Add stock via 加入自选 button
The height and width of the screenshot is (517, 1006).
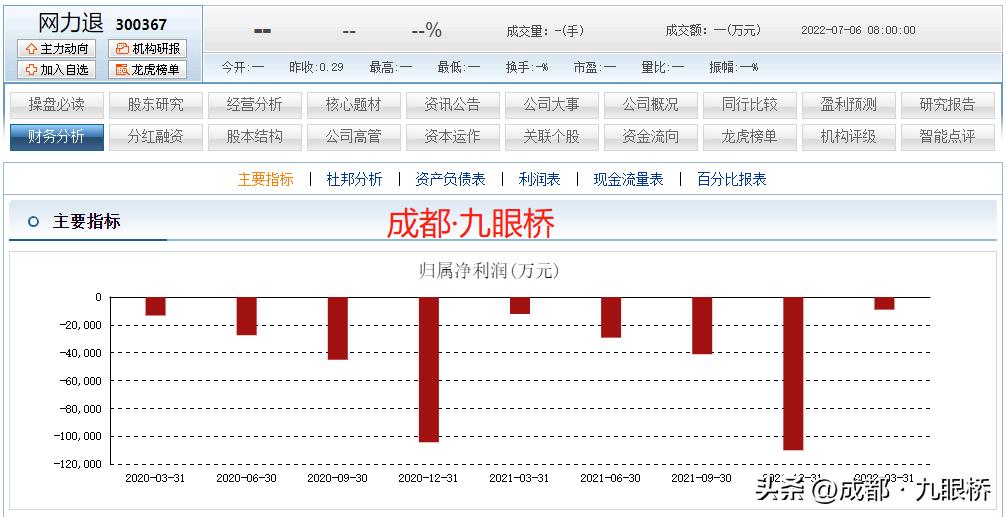56,69
